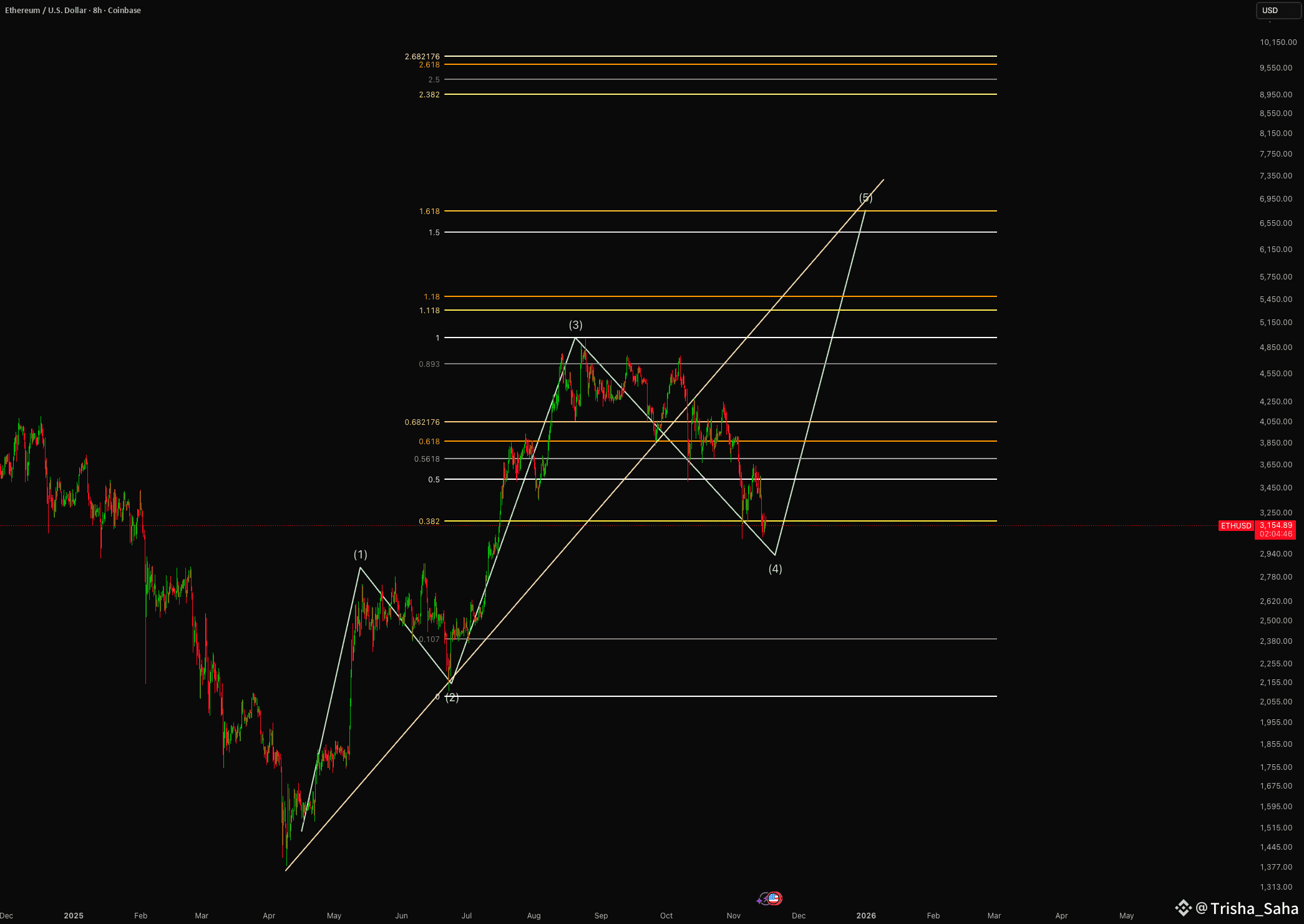The width and height of the screenshot is (1304, 924).
Task: Click the purple sparkle event icon
Action: tap(761, 900)
